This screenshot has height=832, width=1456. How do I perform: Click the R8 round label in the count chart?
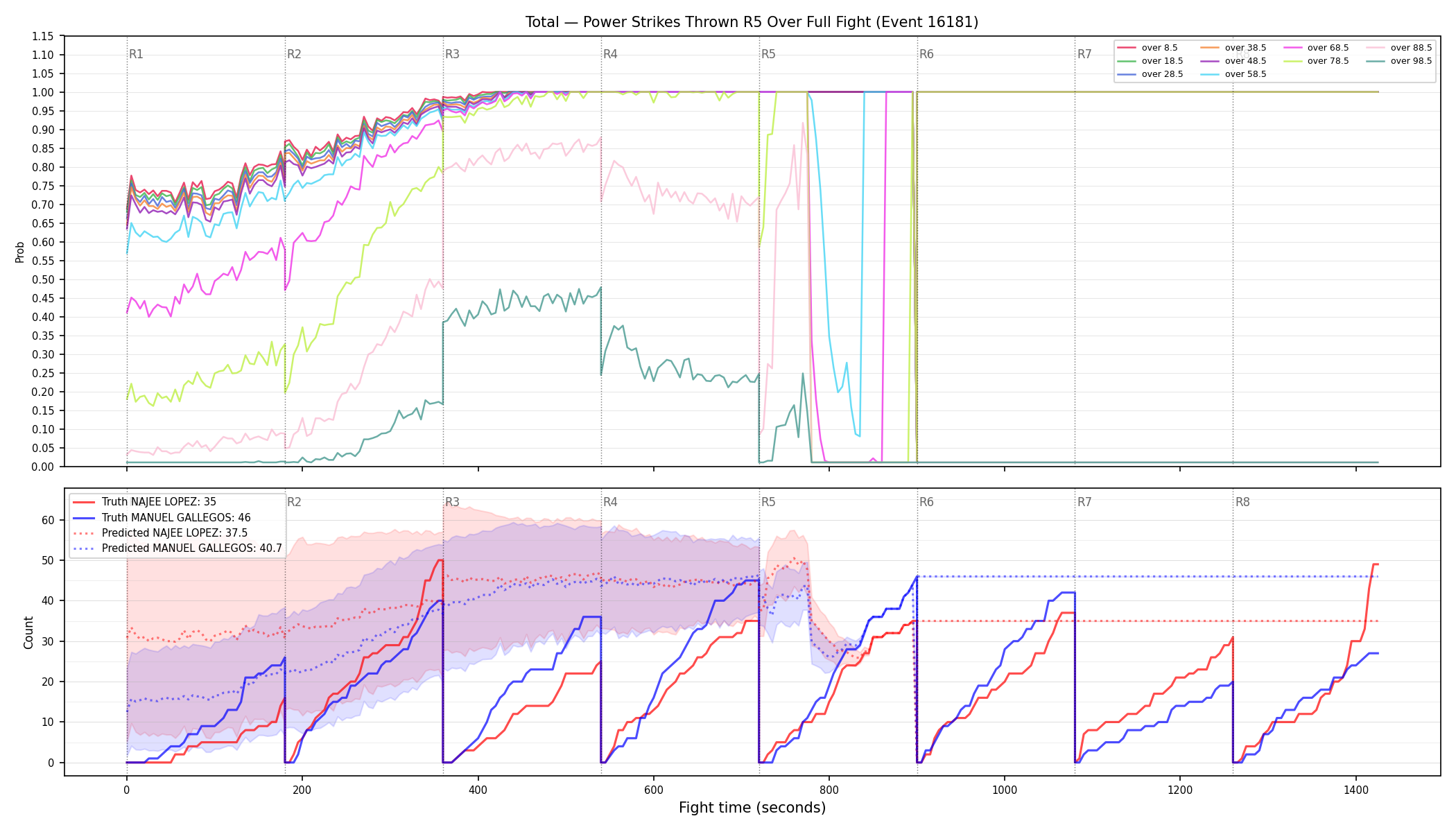point(1242,502)
